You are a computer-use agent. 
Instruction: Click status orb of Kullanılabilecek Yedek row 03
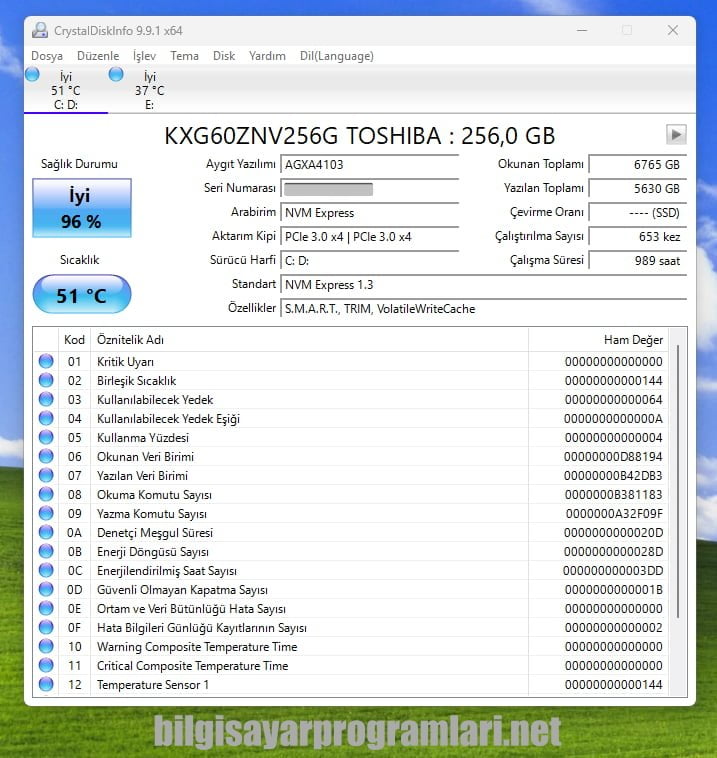point(46,399)
